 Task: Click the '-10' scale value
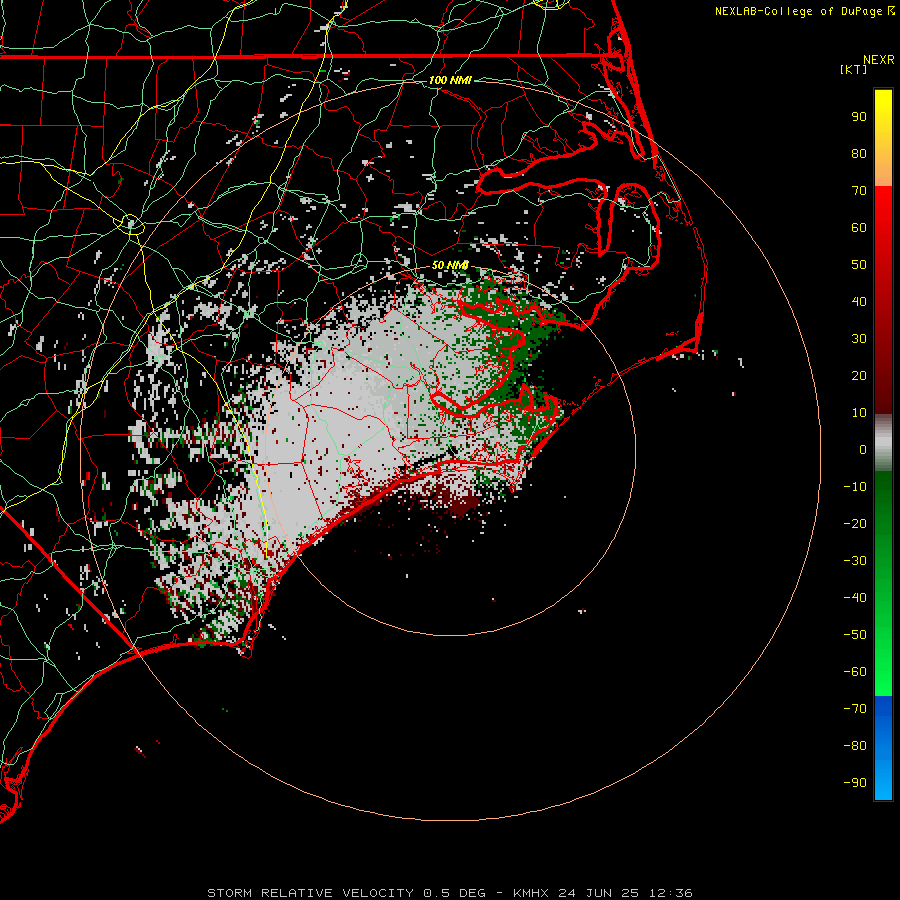tap(855, 487)
